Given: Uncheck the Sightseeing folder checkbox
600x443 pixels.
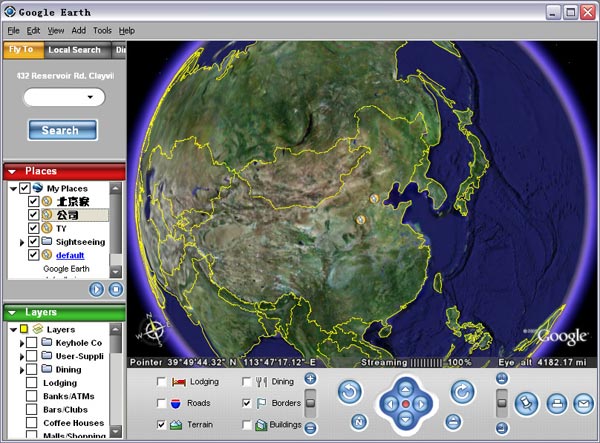Looking at the screenshot, I should coord(34,241).
